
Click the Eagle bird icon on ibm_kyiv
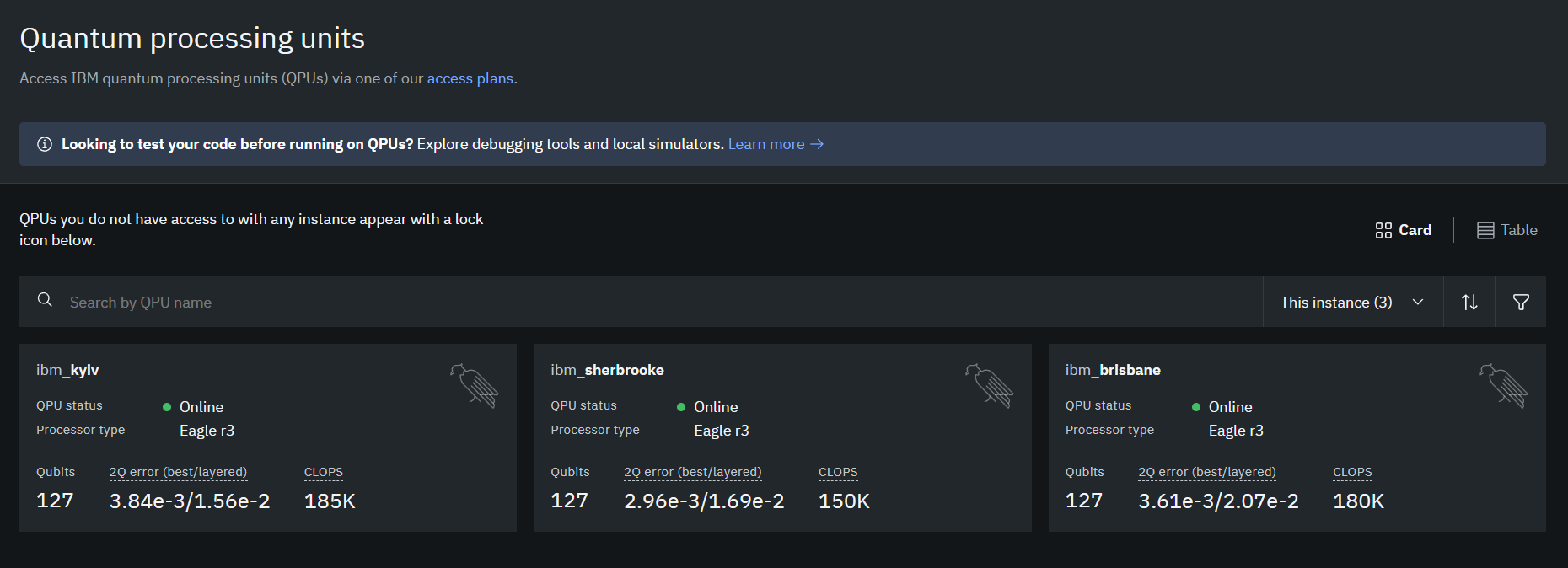(x=475, y=386)
